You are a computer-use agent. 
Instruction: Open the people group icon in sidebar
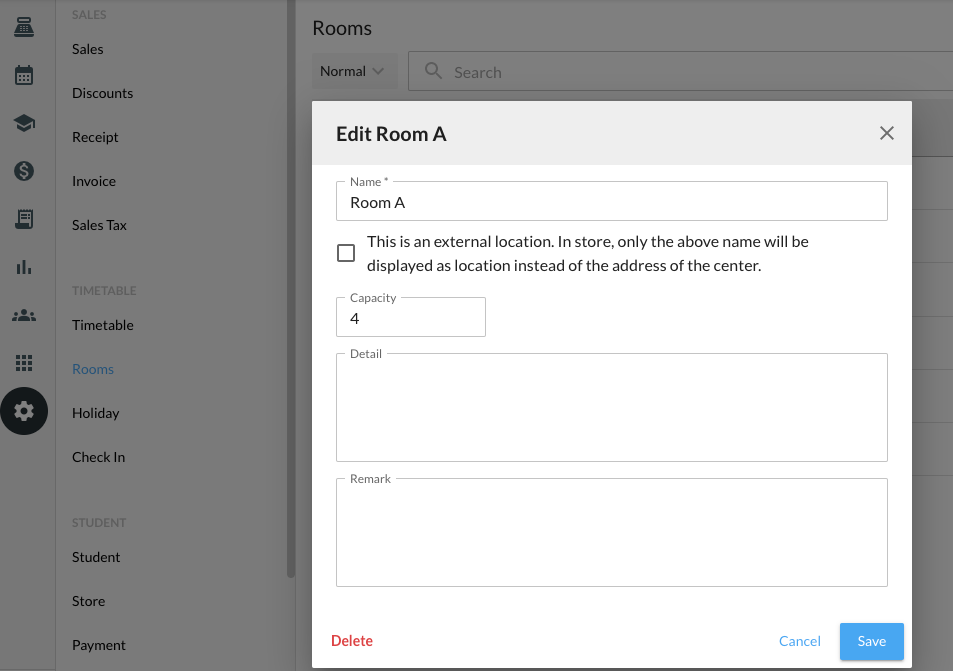[24, 315]
